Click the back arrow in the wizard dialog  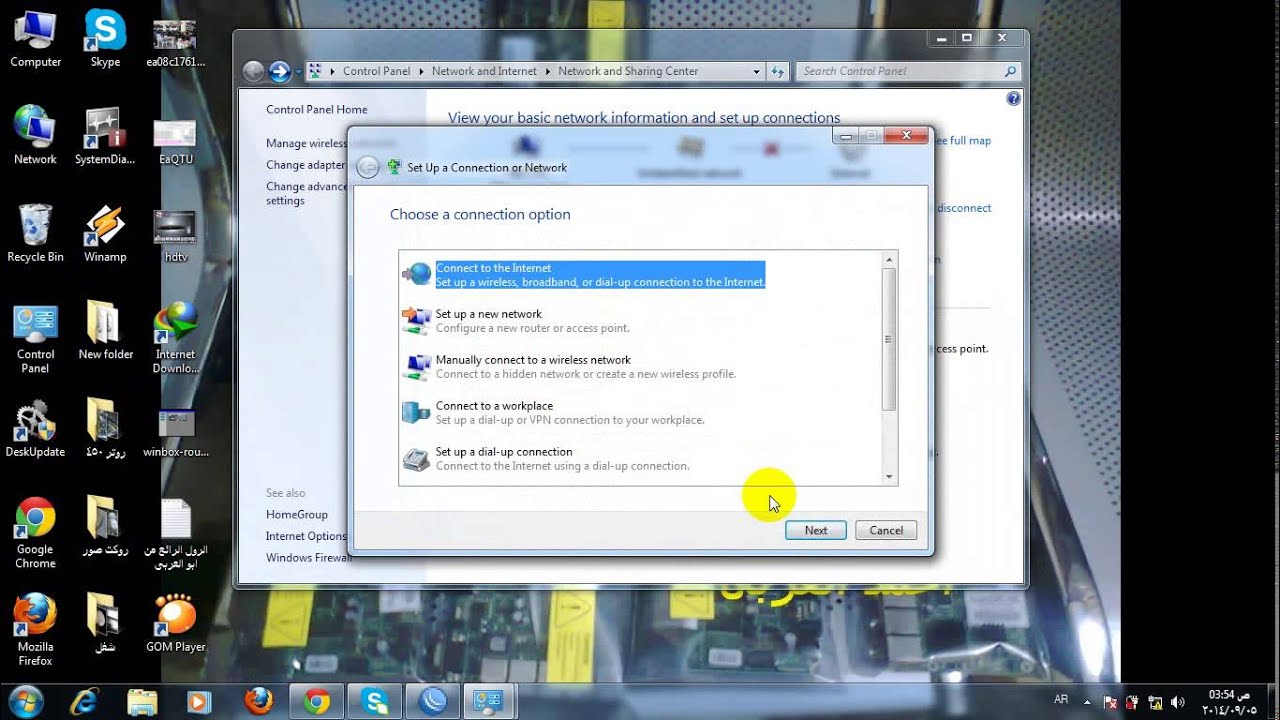(368, 167)
